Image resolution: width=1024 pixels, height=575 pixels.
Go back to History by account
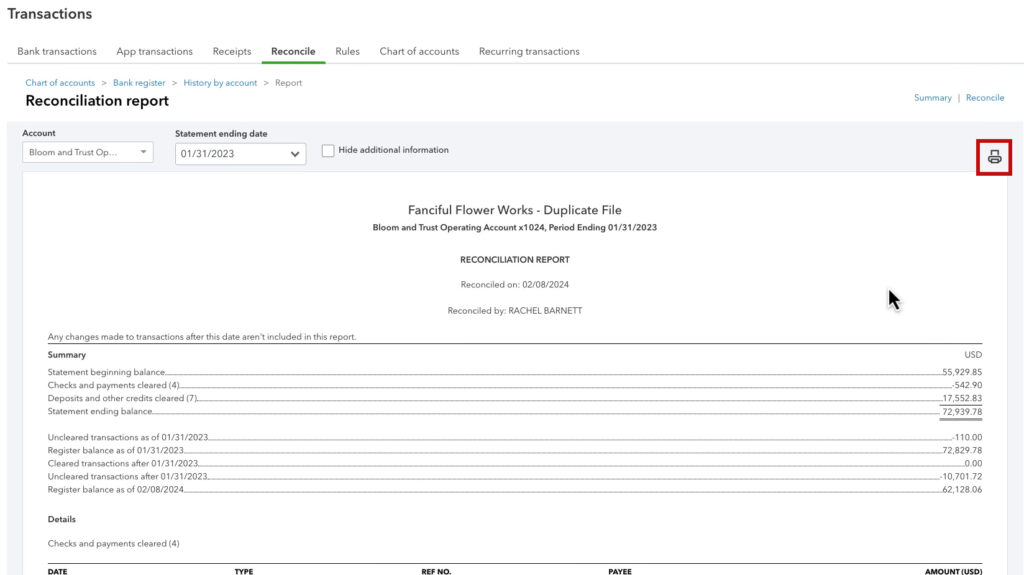click(x=220, y=83)
